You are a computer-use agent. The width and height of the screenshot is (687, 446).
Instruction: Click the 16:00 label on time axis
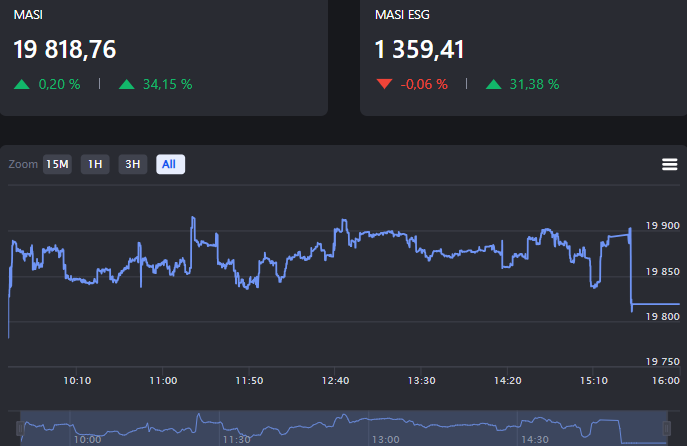point(665,381)
